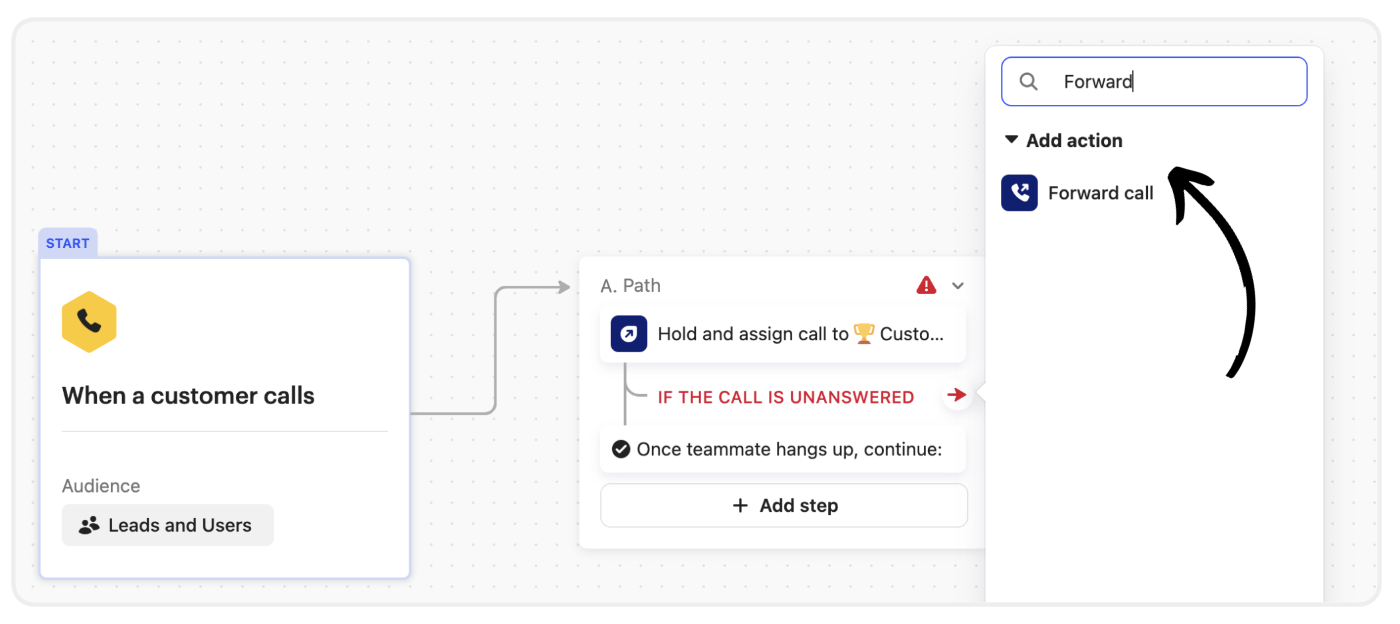The height and width of the screenshot is (624, 1400).
Task: Click the plus icon in Add step
Action: point(740,506)
